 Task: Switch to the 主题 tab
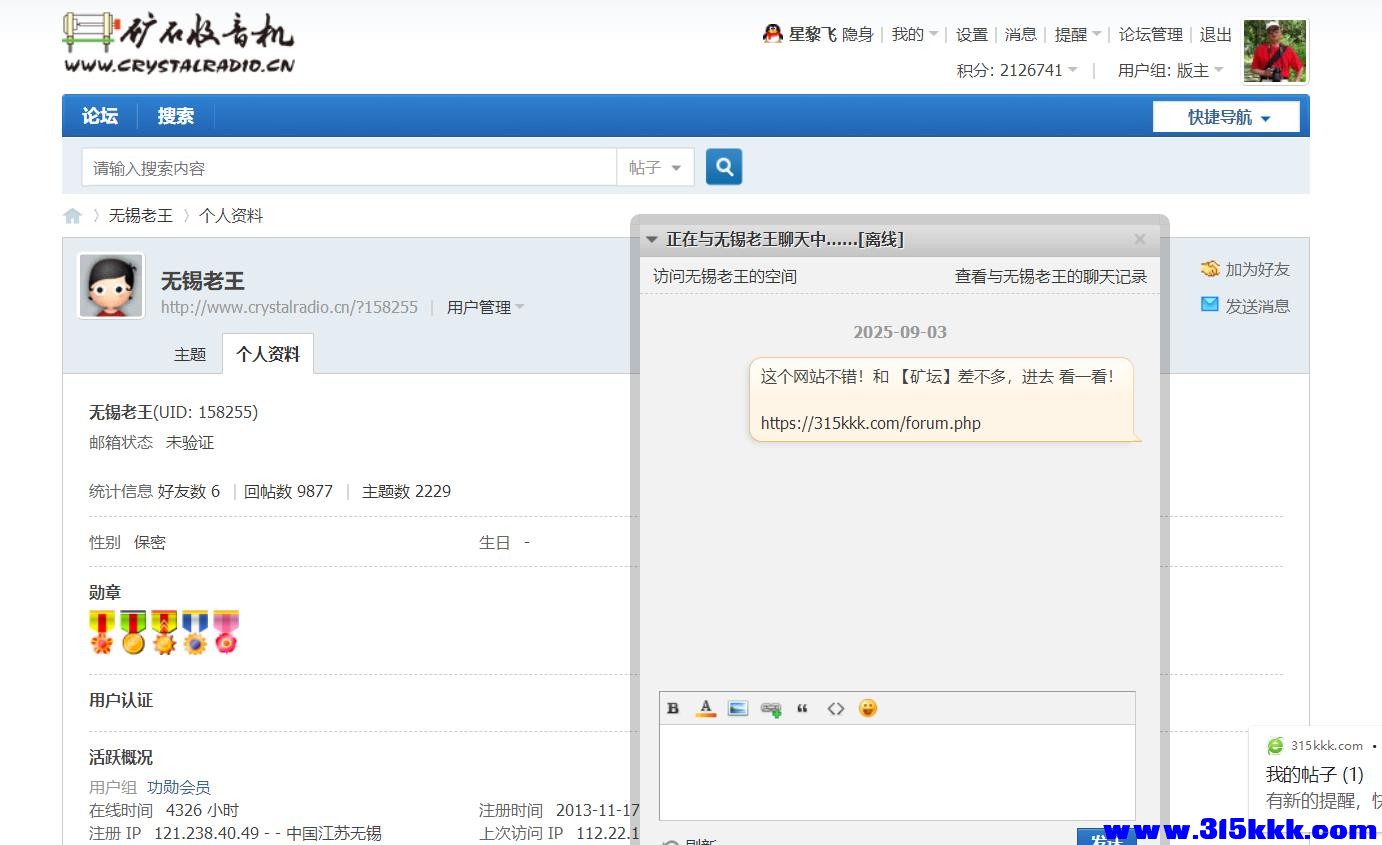pos(190,353)
